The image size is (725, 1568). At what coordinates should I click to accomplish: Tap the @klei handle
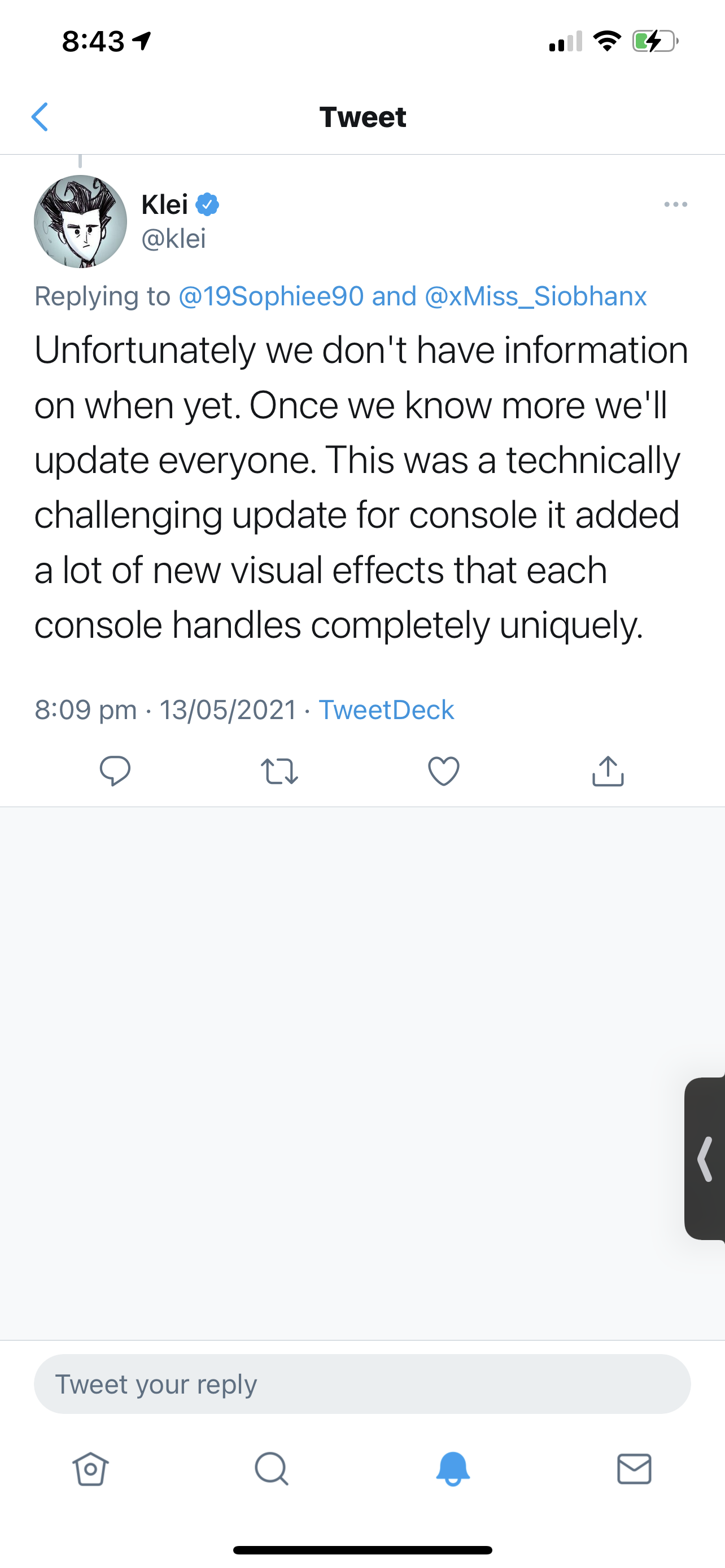point(173,239)
